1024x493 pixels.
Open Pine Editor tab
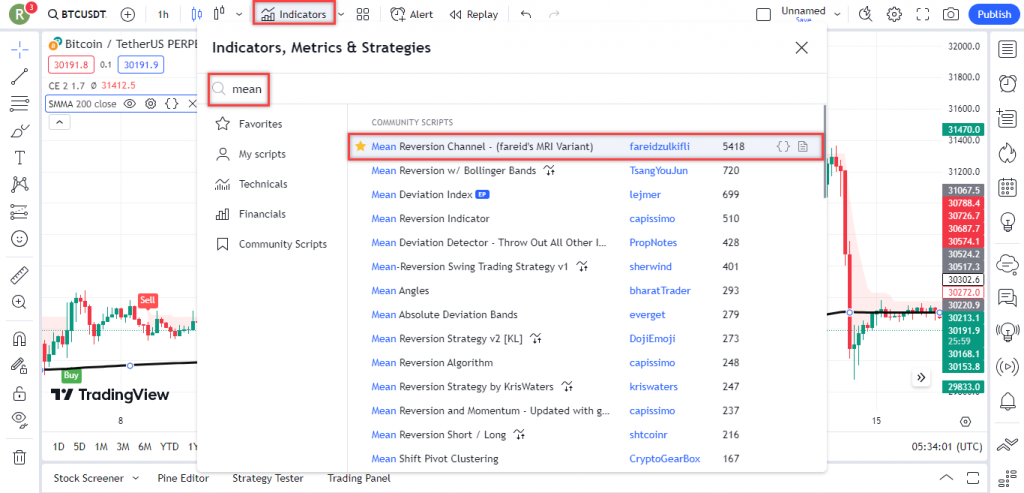pyautogui.click(x=184, y=478)
